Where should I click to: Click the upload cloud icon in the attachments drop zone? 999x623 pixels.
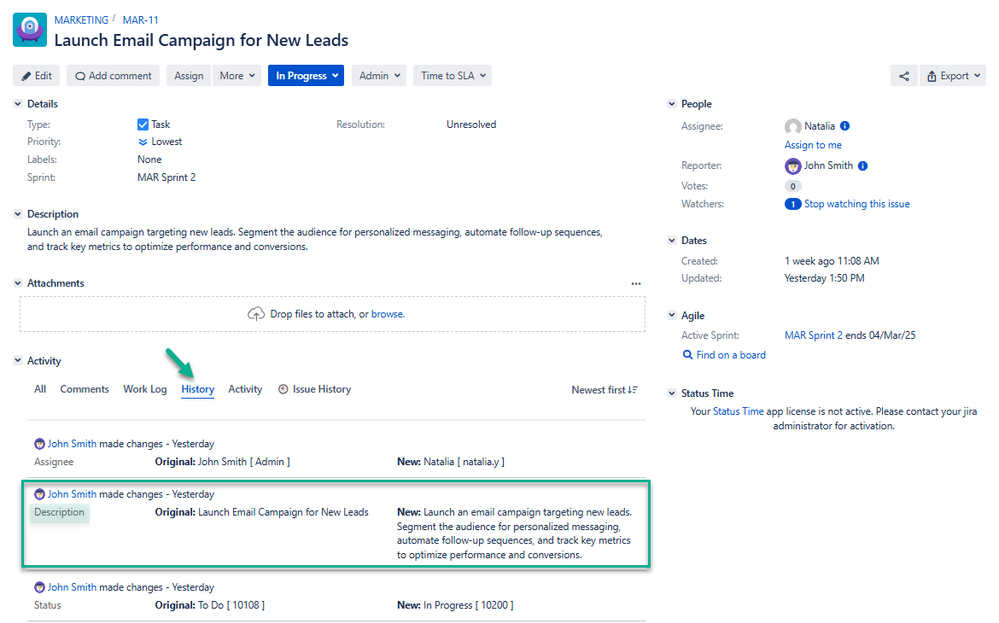(x=256, y=314)
